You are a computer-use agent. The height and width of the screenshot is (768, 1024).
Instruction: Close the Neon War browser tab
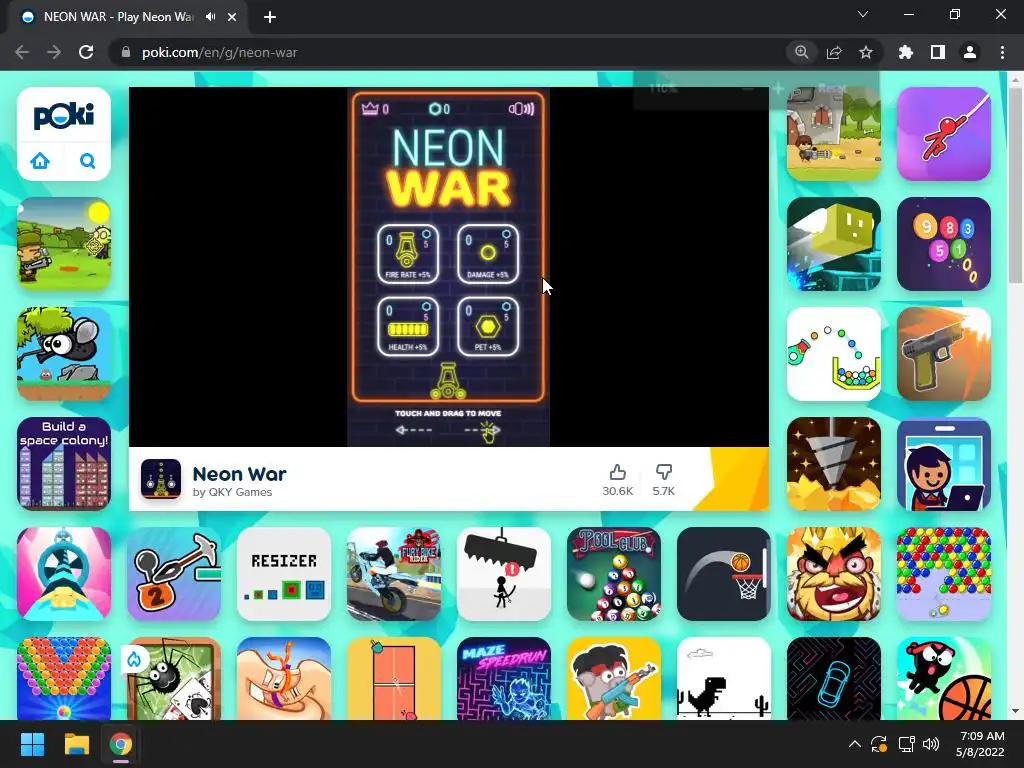(x=232, y=17)
